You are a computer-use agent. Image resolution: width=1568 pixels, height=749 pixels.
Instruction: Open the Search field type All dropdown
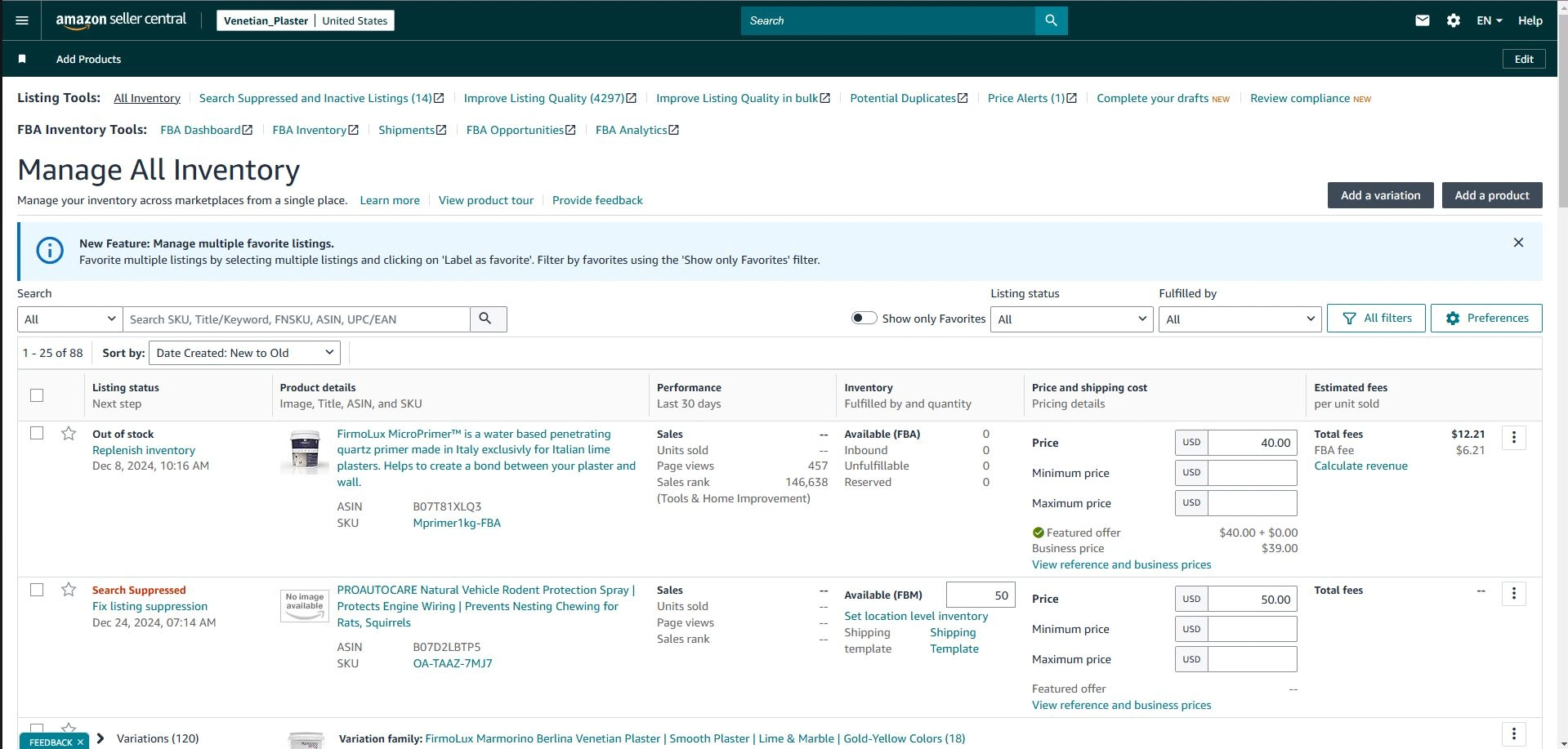coord(69,319)
